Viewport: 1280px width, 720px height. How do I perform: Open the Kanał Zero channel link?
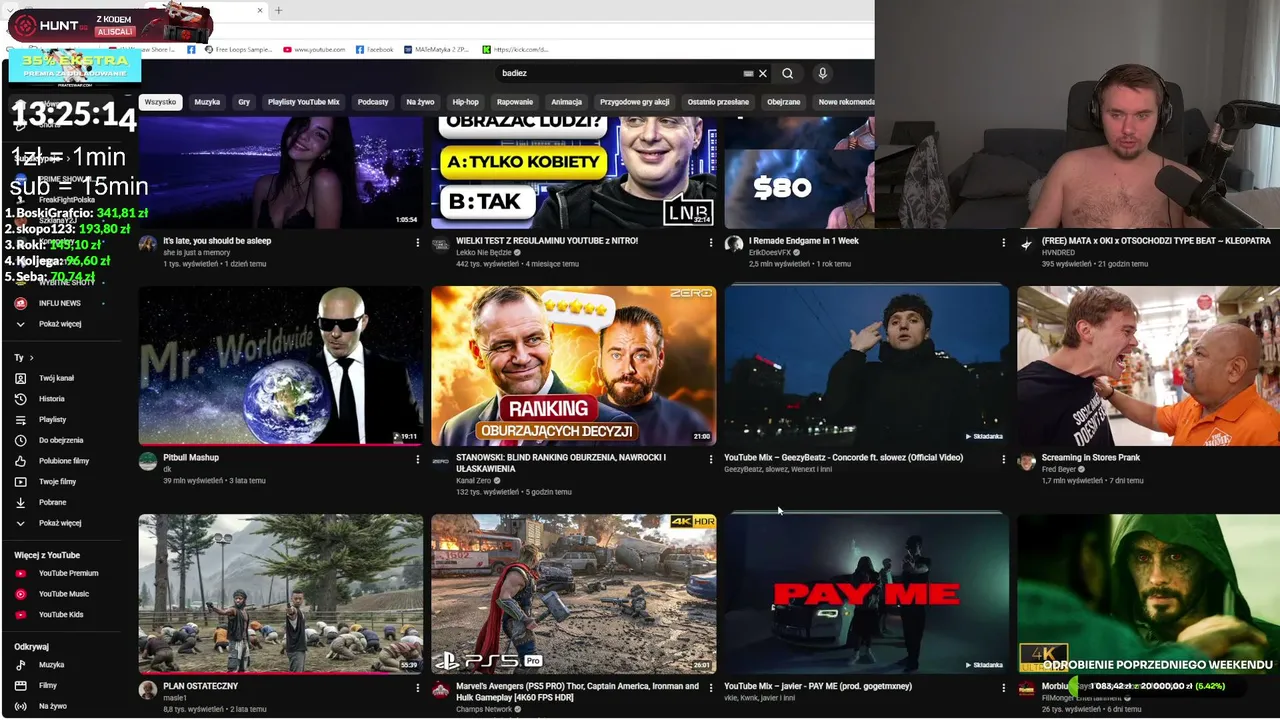coord(474,481)
